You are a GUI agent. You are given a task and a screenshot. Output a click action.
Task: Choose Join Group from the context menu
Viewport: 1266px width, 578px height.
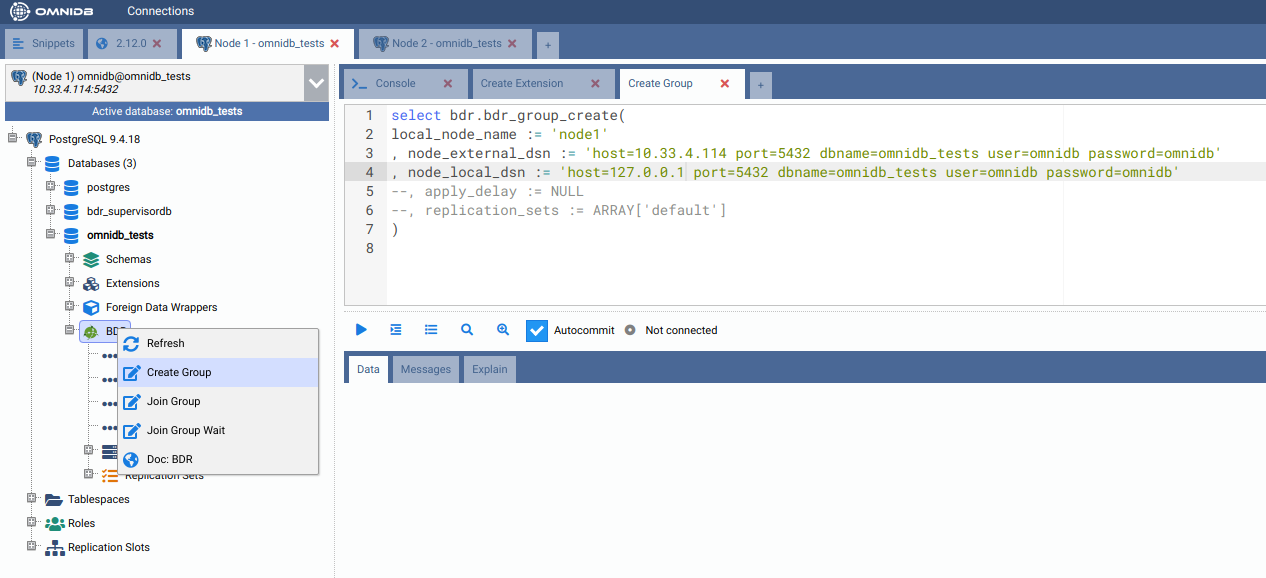coord(218,401)
